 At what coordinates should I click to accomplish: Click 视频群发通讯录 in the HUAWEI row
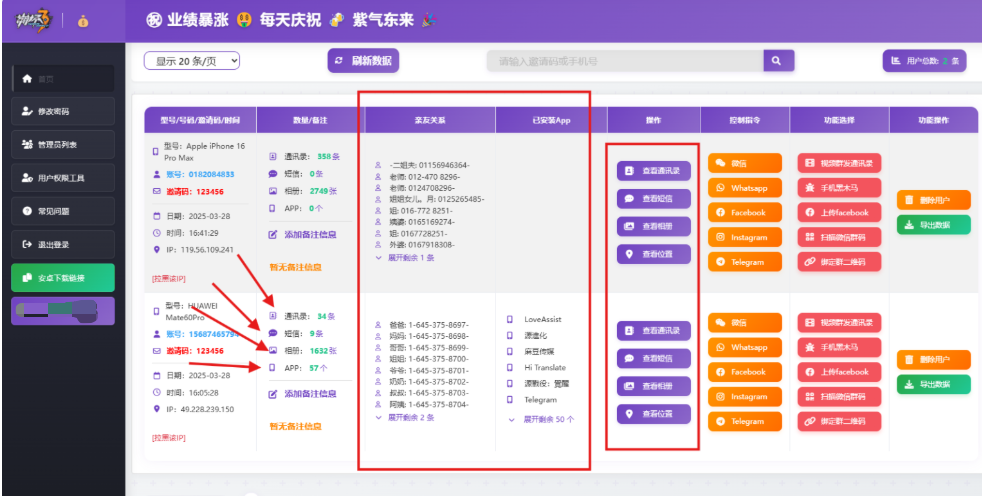point(839,323)
